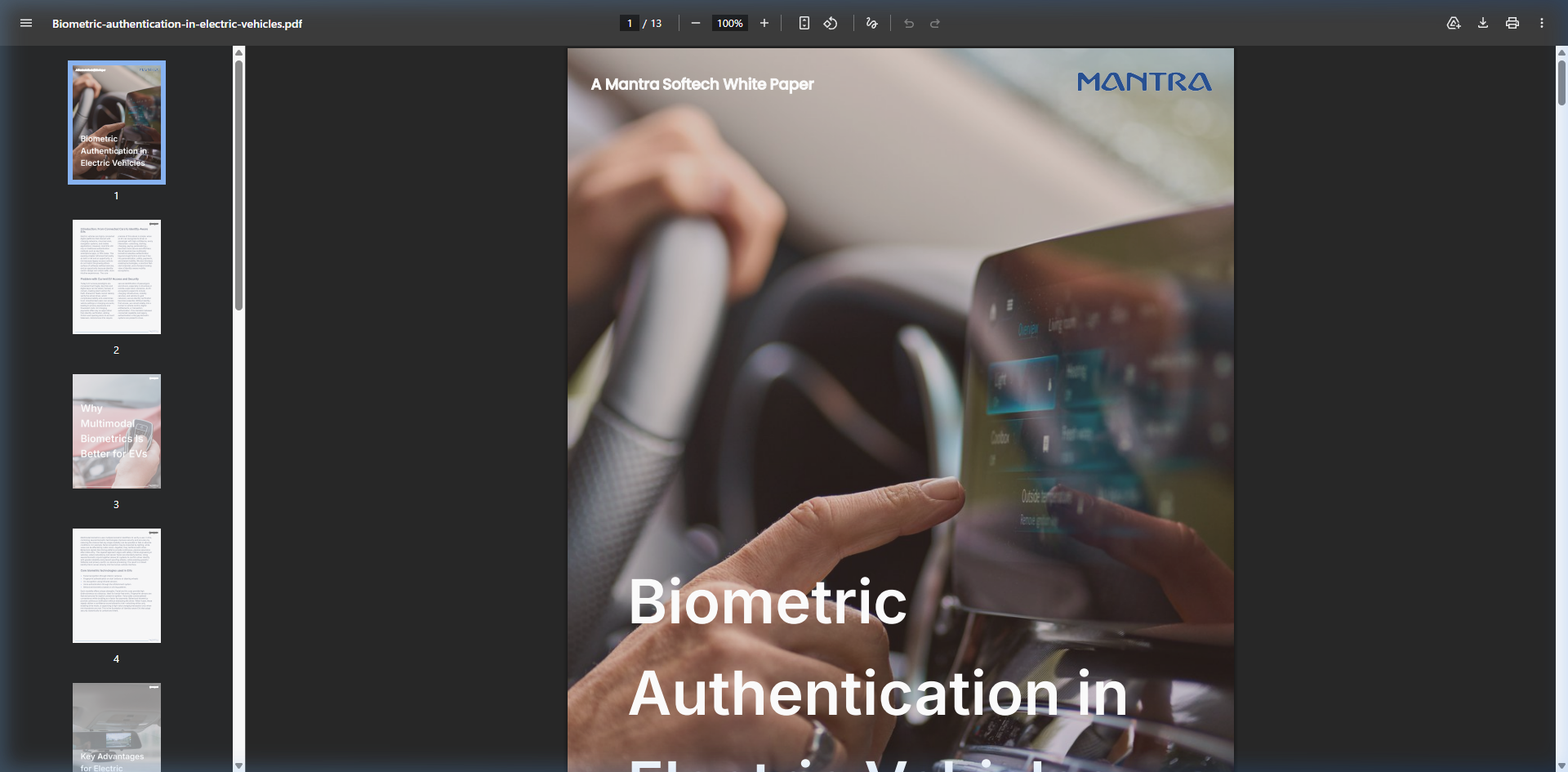
Task: Click the zoom in plus icon
Action: pyautogui.click(x=764, y=23)
